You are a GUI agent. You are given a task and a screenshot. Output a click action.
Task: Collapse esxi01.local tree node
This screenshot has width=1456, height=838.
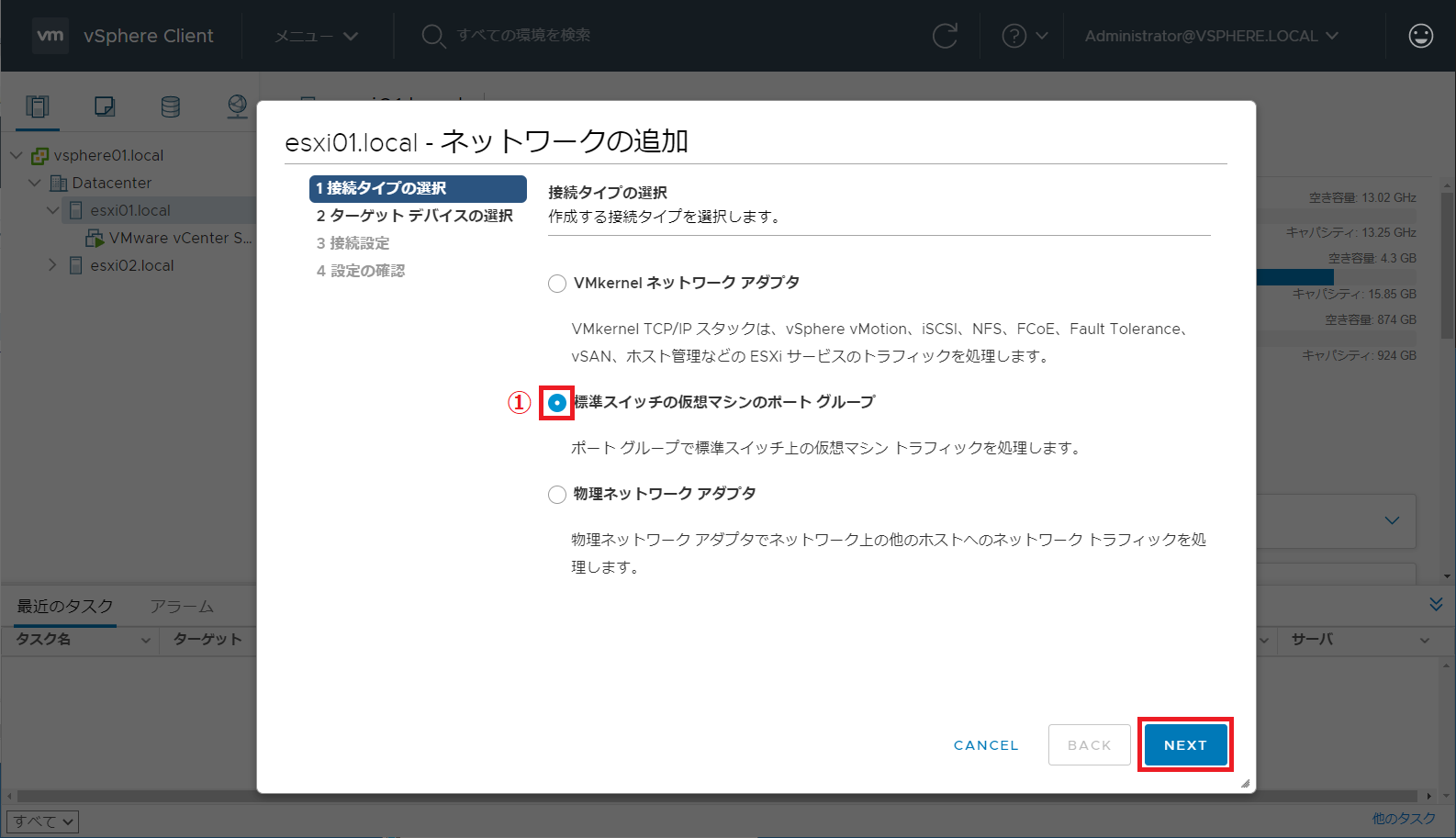click(52, 210)
